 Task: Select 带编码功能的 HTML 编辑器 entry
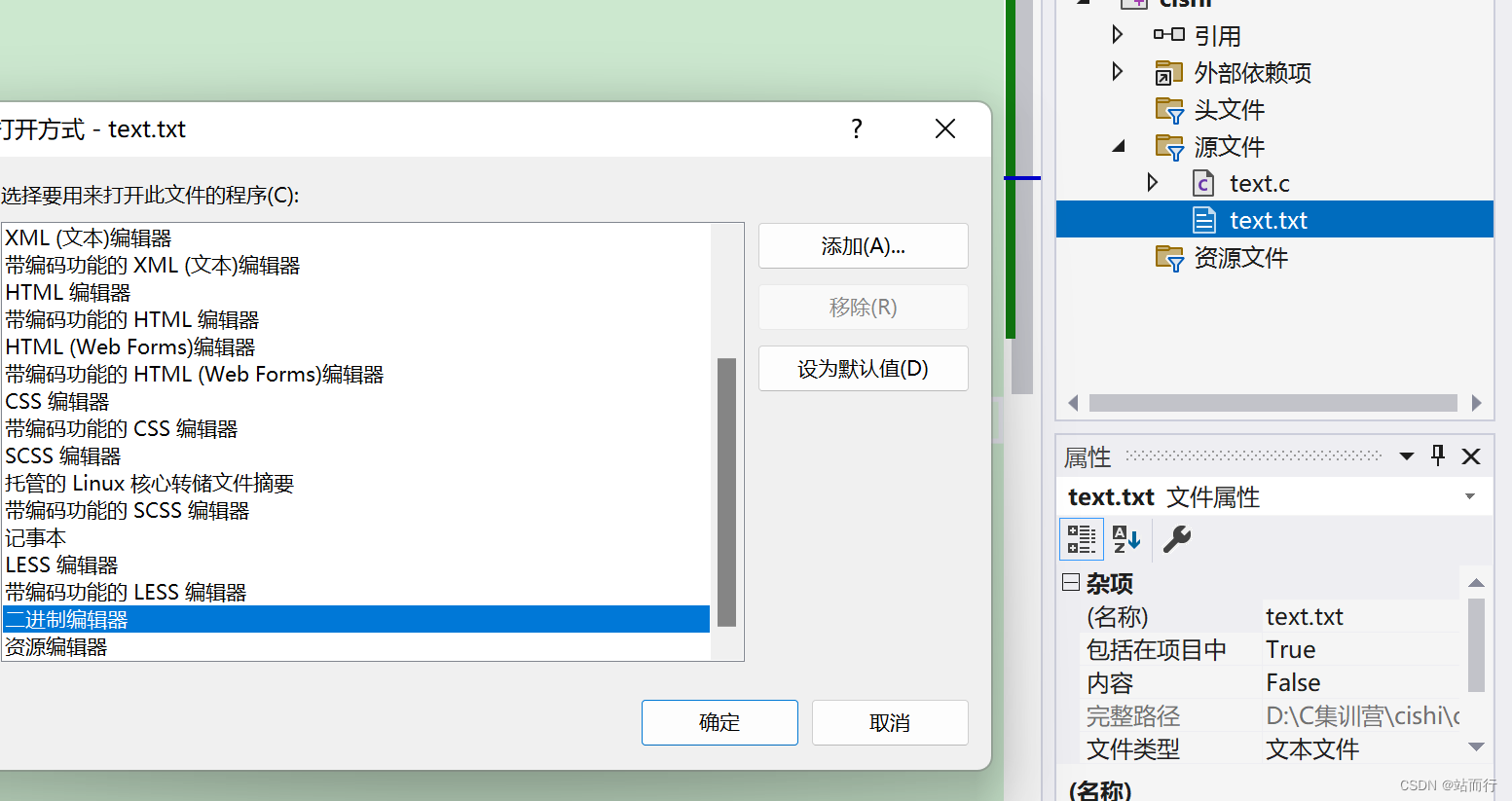356,319
